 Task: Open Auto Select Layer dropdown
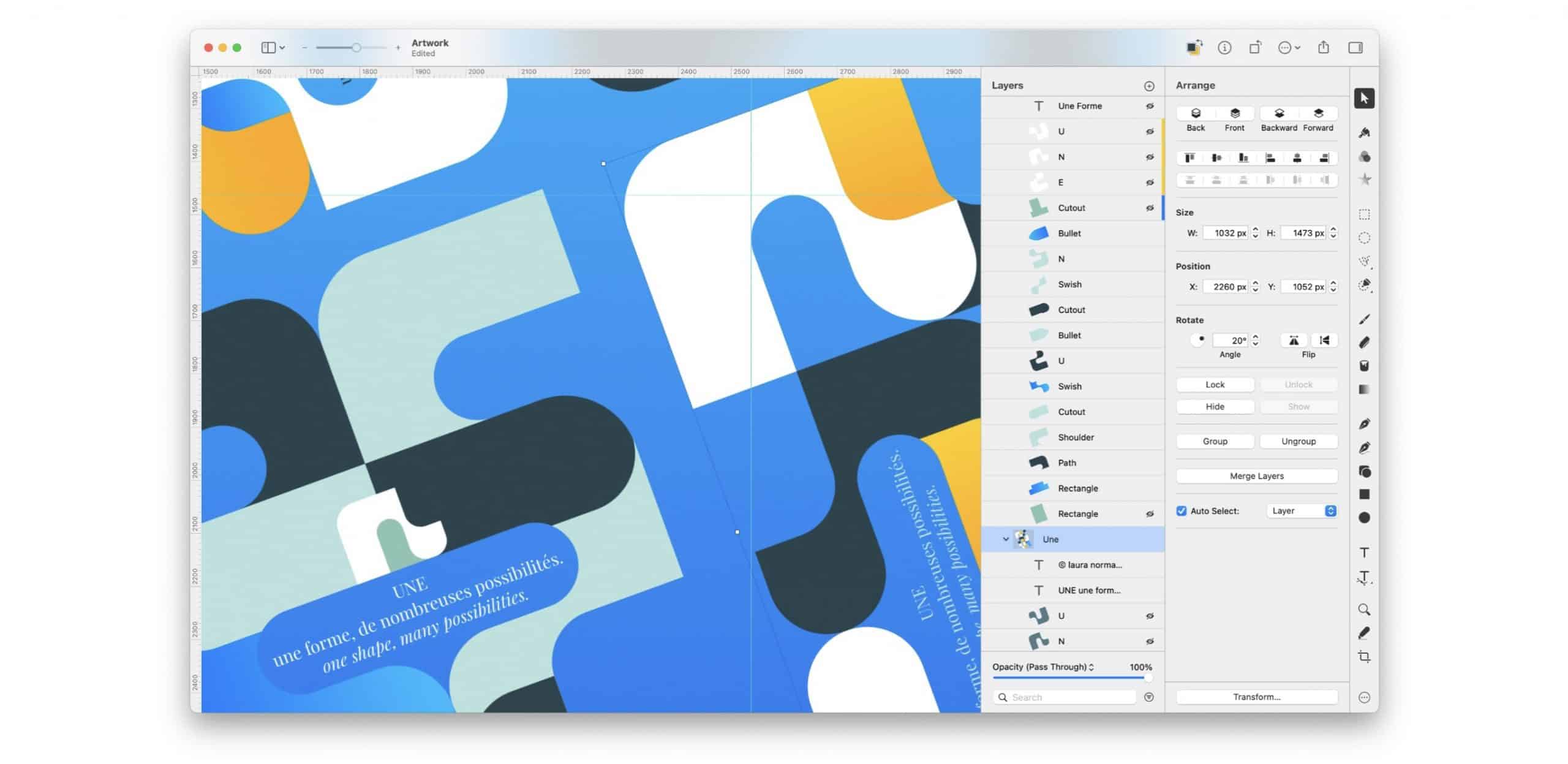click(1302, 511)
